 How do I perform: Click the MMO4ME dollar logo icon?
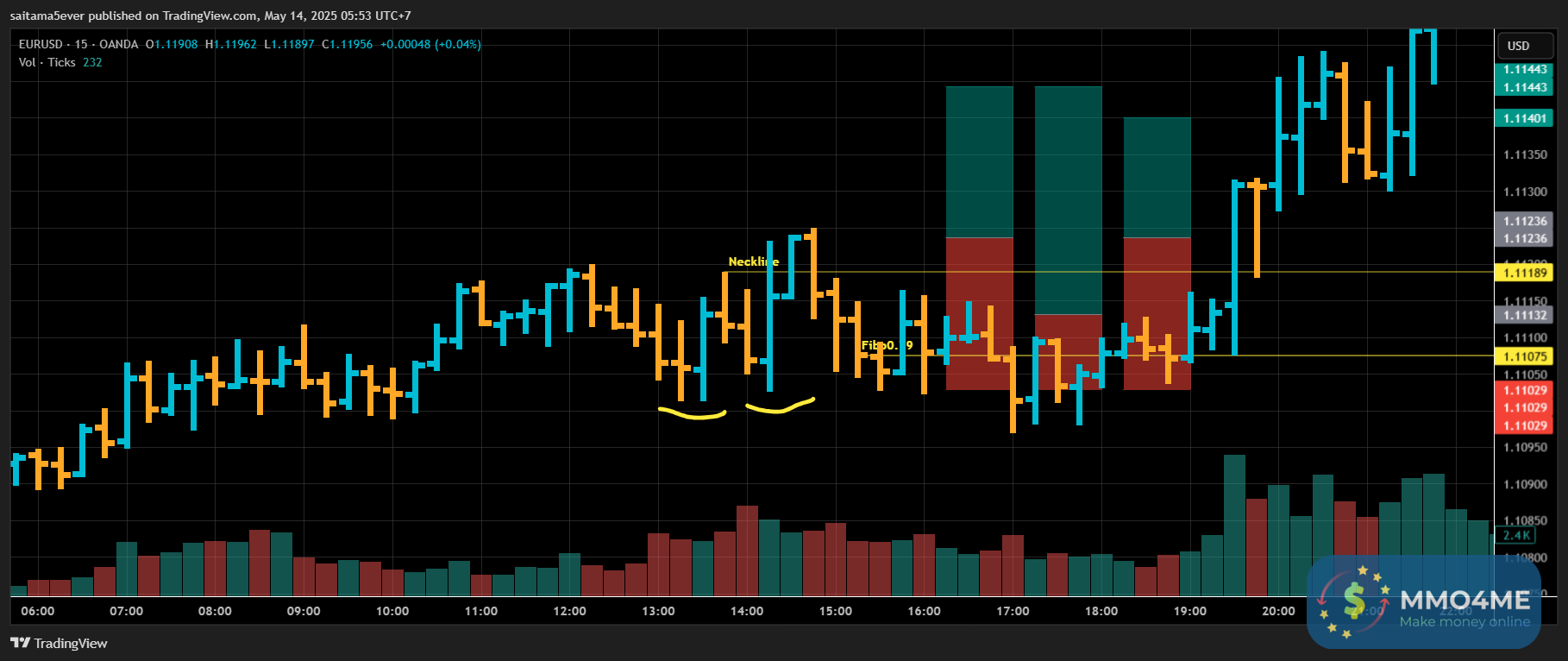pyautogui.click(x=1354, y=601)
